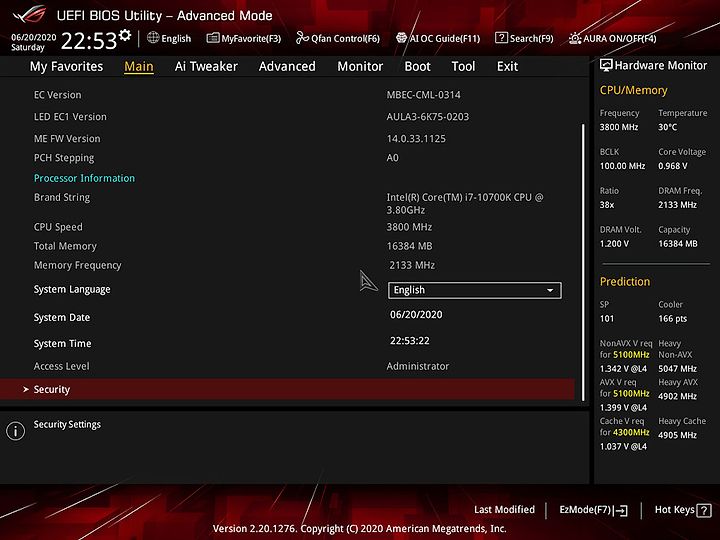
Task: Select the Exit tab
Action: [x=507, y=67]
